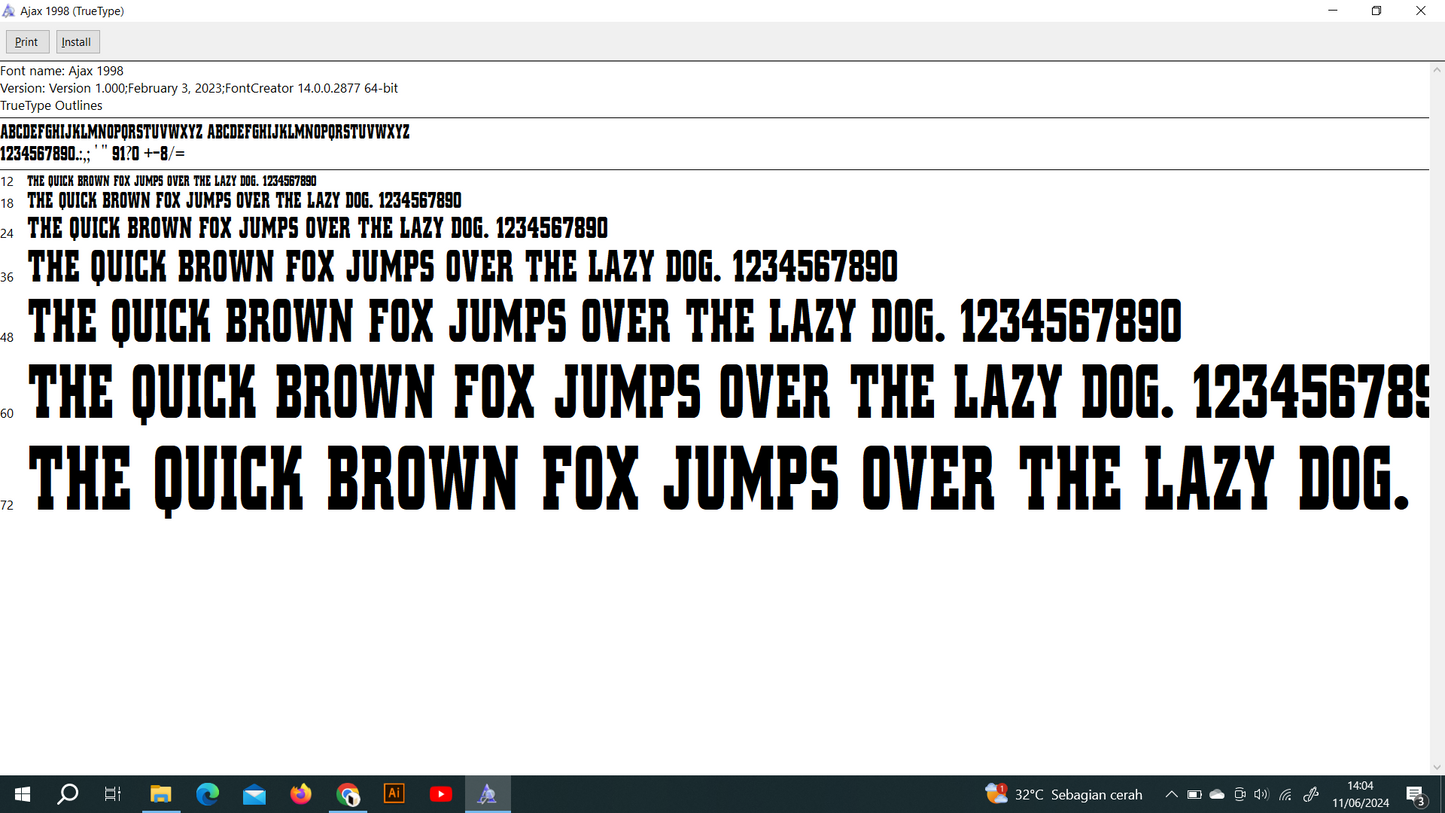Open the Wi-Fi network tray icon
The width and height of the screenshot is (1445, 813).
pos(1285,794)
